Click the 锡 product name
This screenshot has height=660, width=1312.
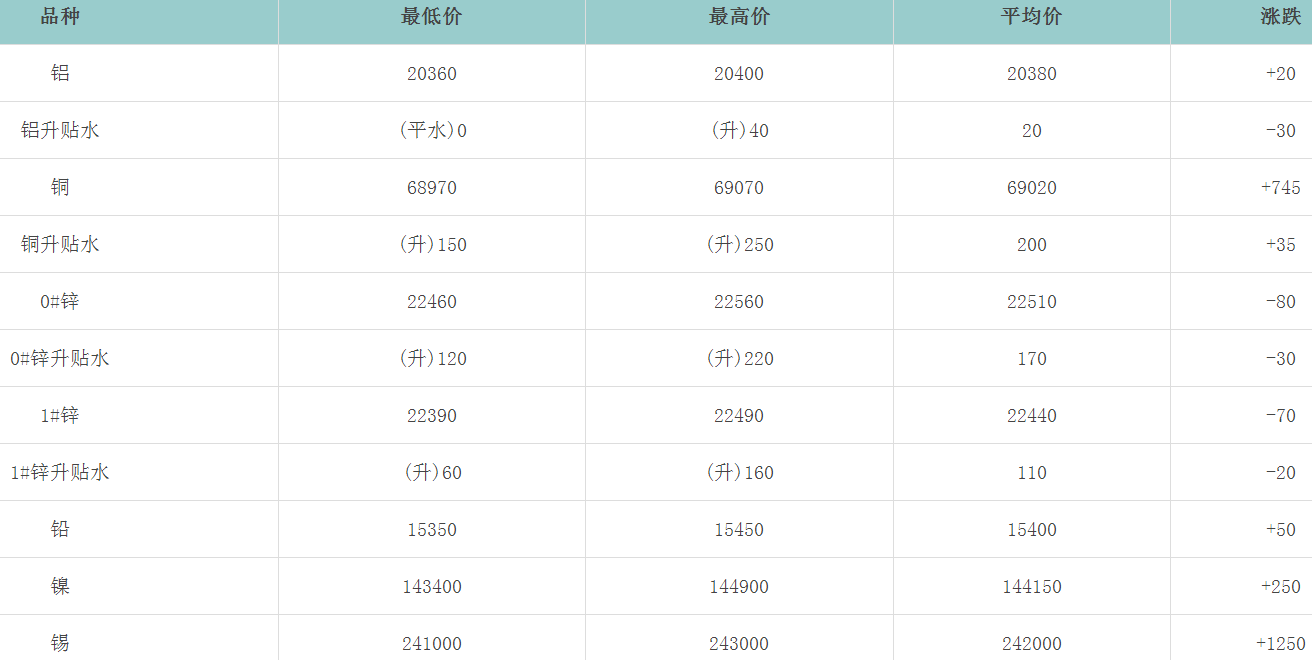tap(60, 643)
